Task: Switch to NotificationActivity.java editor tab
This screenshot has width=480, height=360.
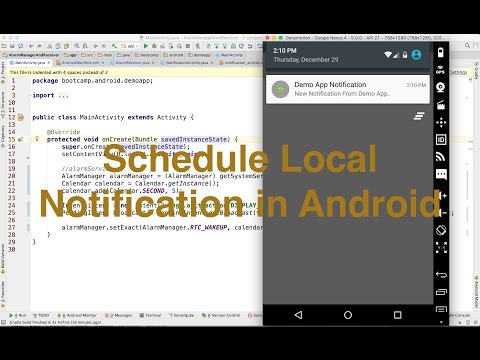Action: [x=187, y=63]
